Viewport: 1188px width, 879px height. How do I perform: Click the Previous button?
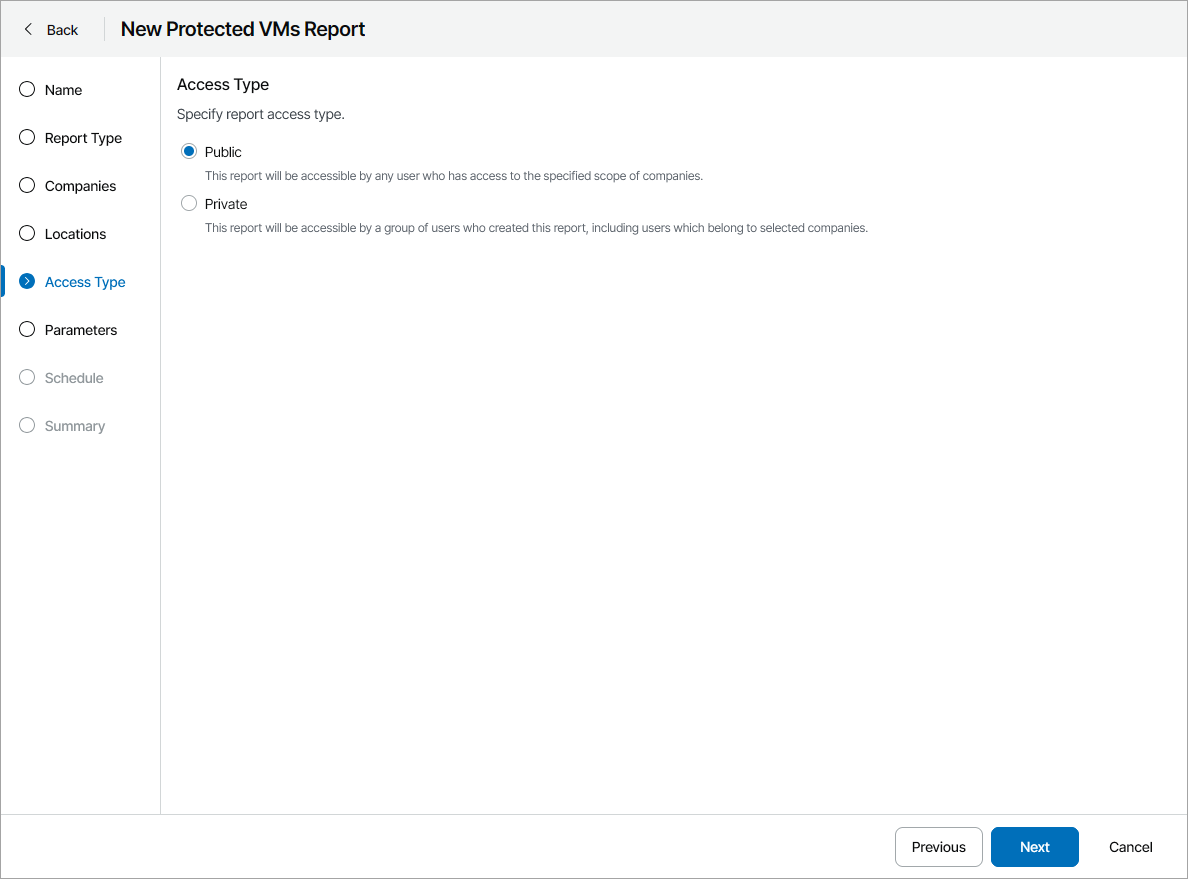click(938, 847)
